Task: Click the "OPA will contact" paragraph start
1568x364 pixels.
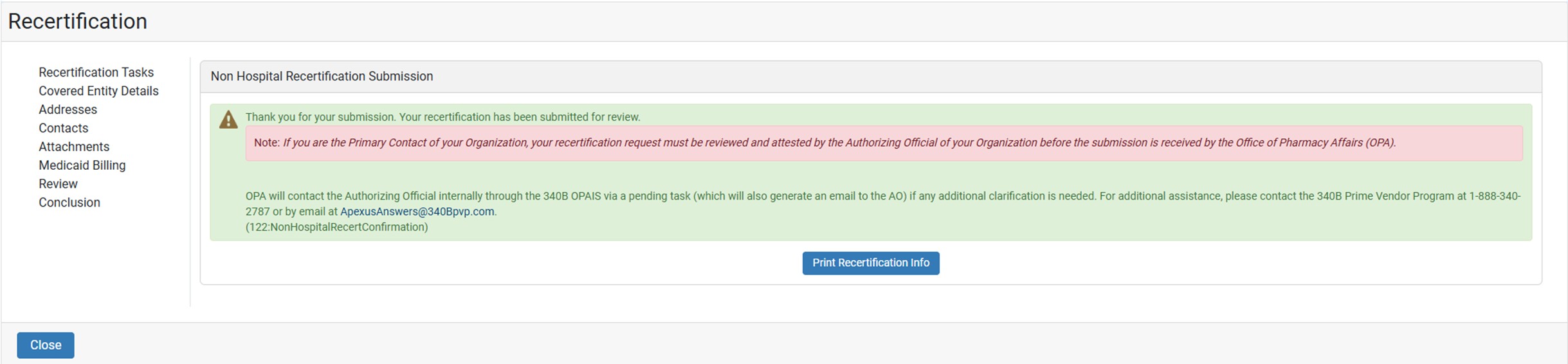Action: click(x=283, y=196)
